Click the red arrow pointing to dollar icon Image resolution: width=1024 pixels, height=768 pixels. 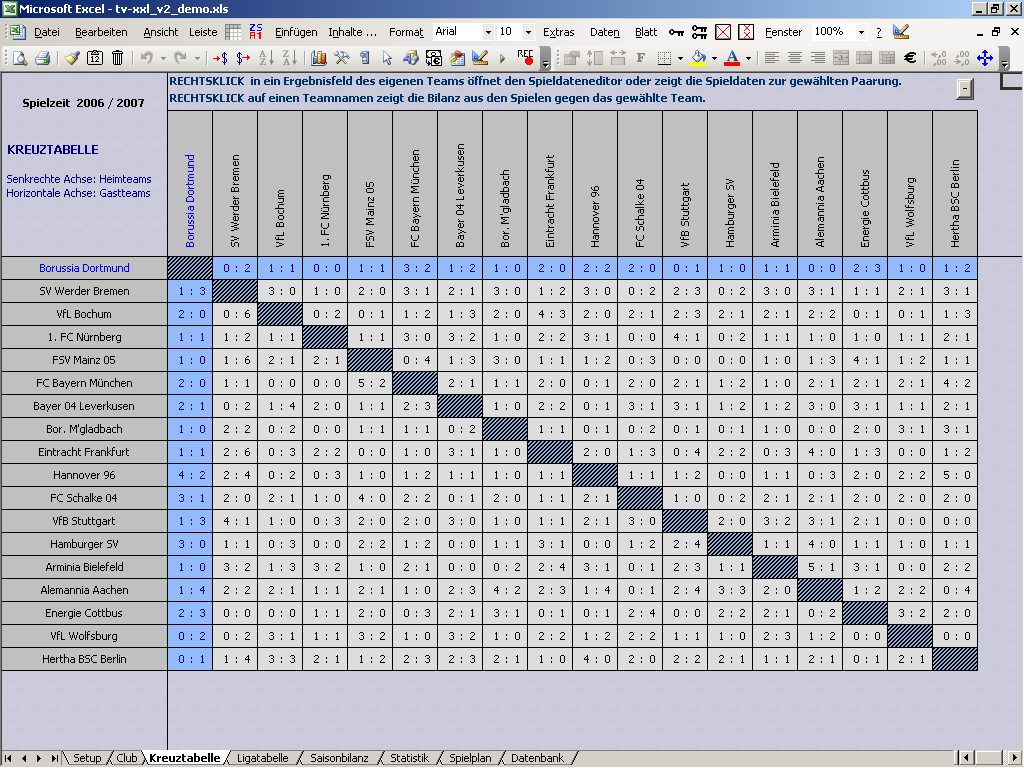point(220,58)
